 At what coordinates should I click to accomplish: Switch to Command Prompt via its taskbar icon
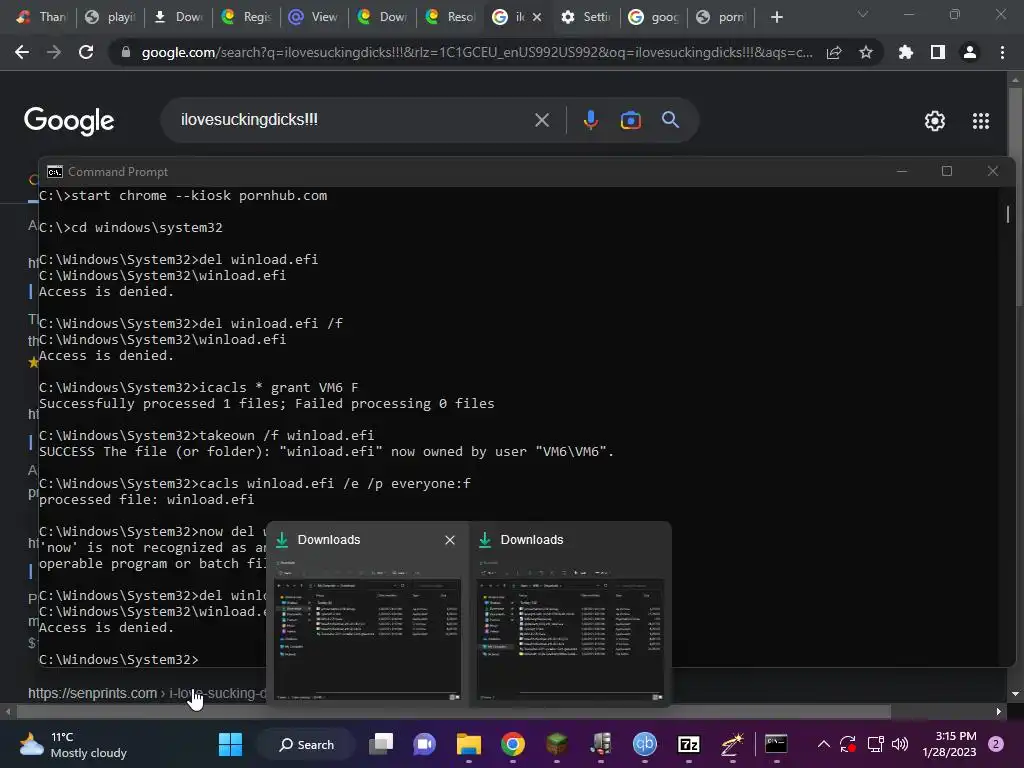click(x=776, y=744)
